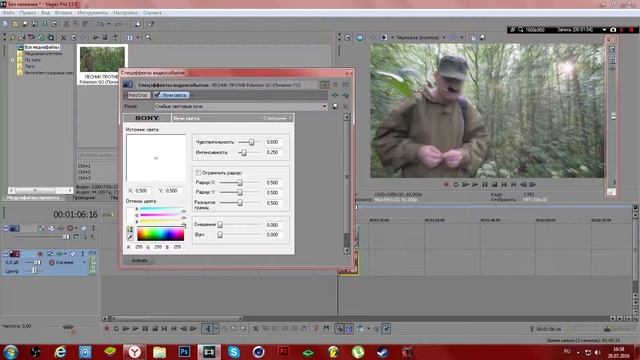Screen dimensions: 640x360
Task: Adjust the Радиус X slider
Action: click(x=240, y=182)
